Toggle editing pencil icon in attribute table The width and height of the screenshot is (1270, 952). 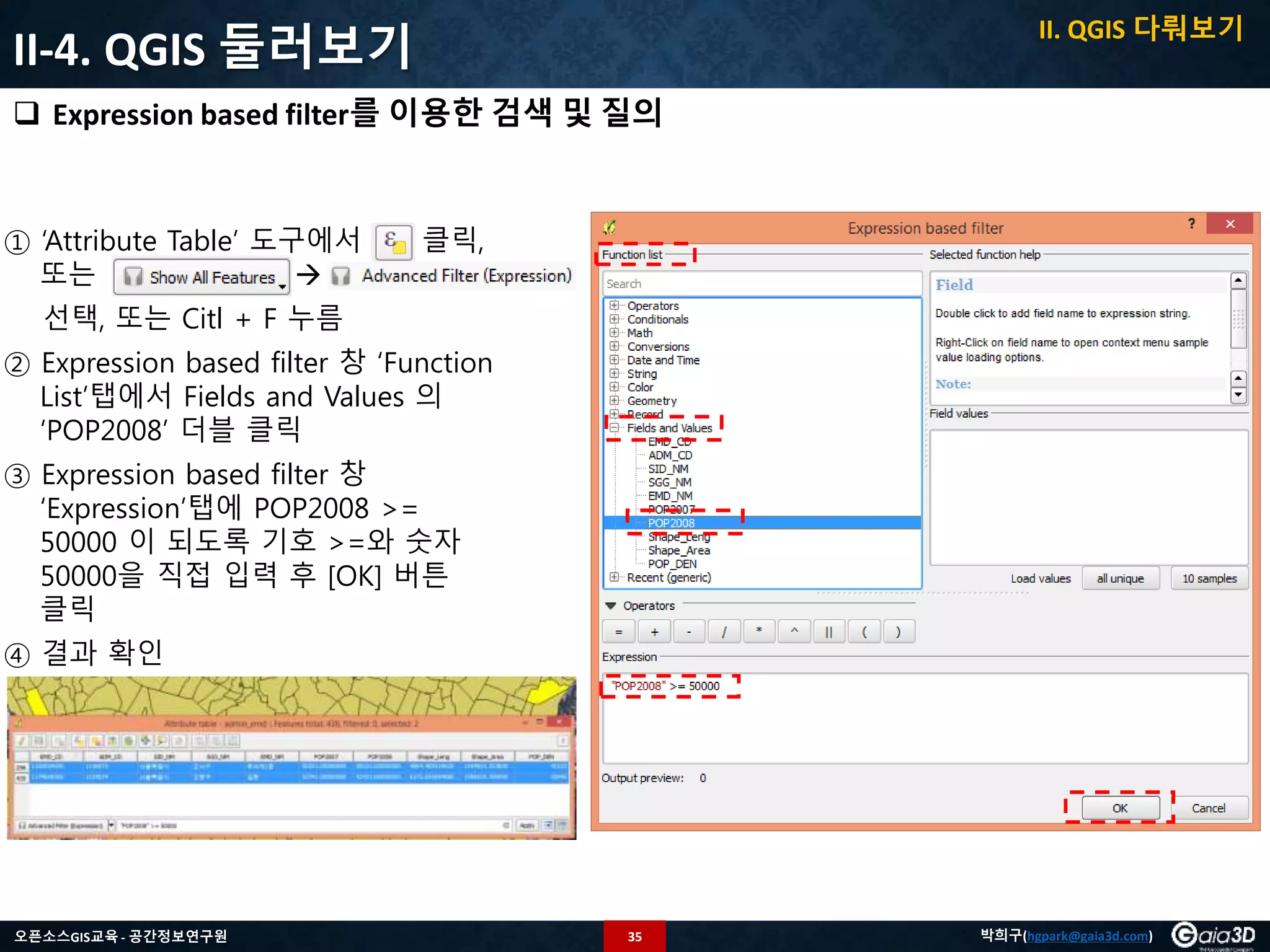coord(22,741)
